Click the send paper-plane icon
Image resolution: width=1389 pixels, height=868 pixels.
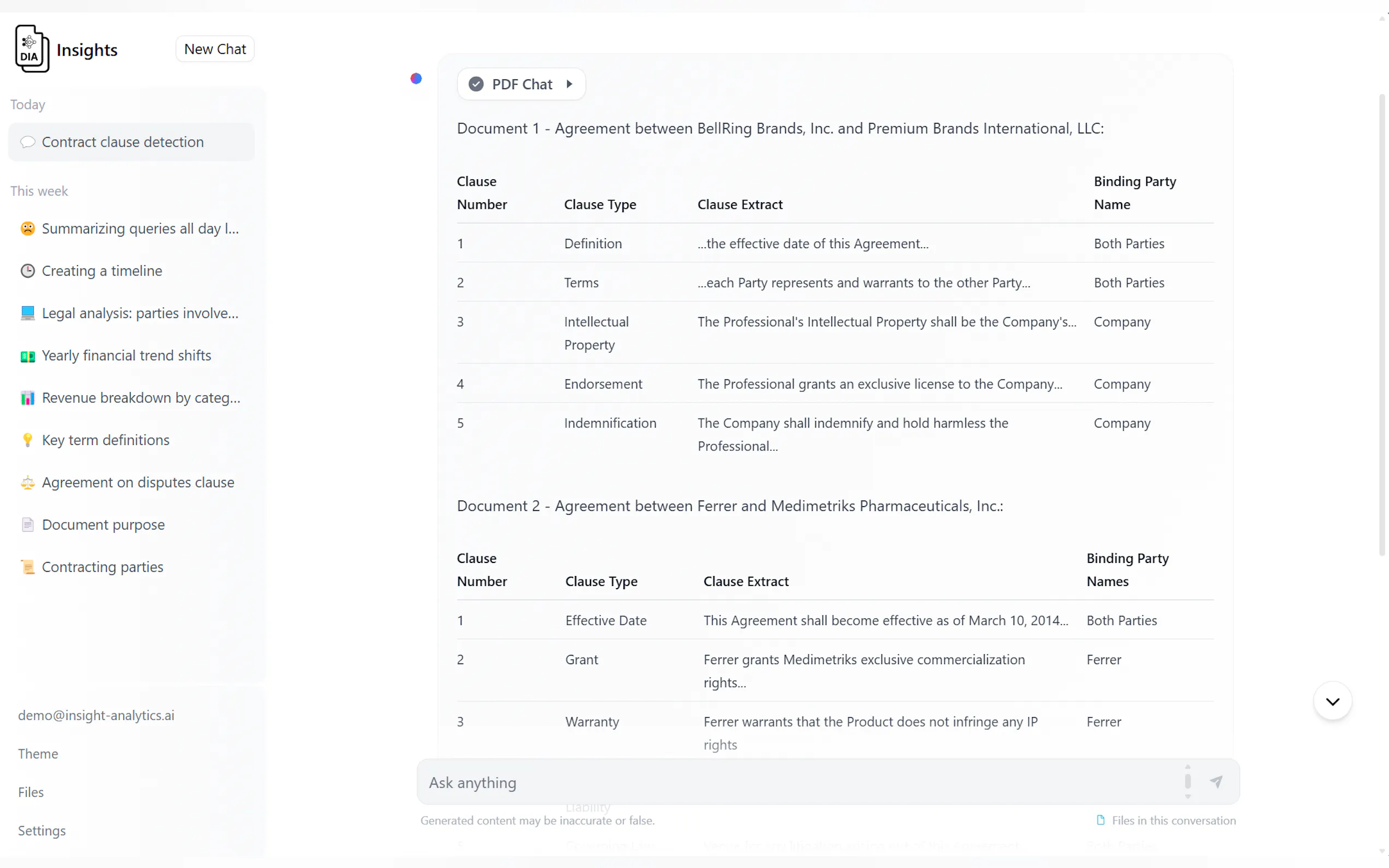1216,782
